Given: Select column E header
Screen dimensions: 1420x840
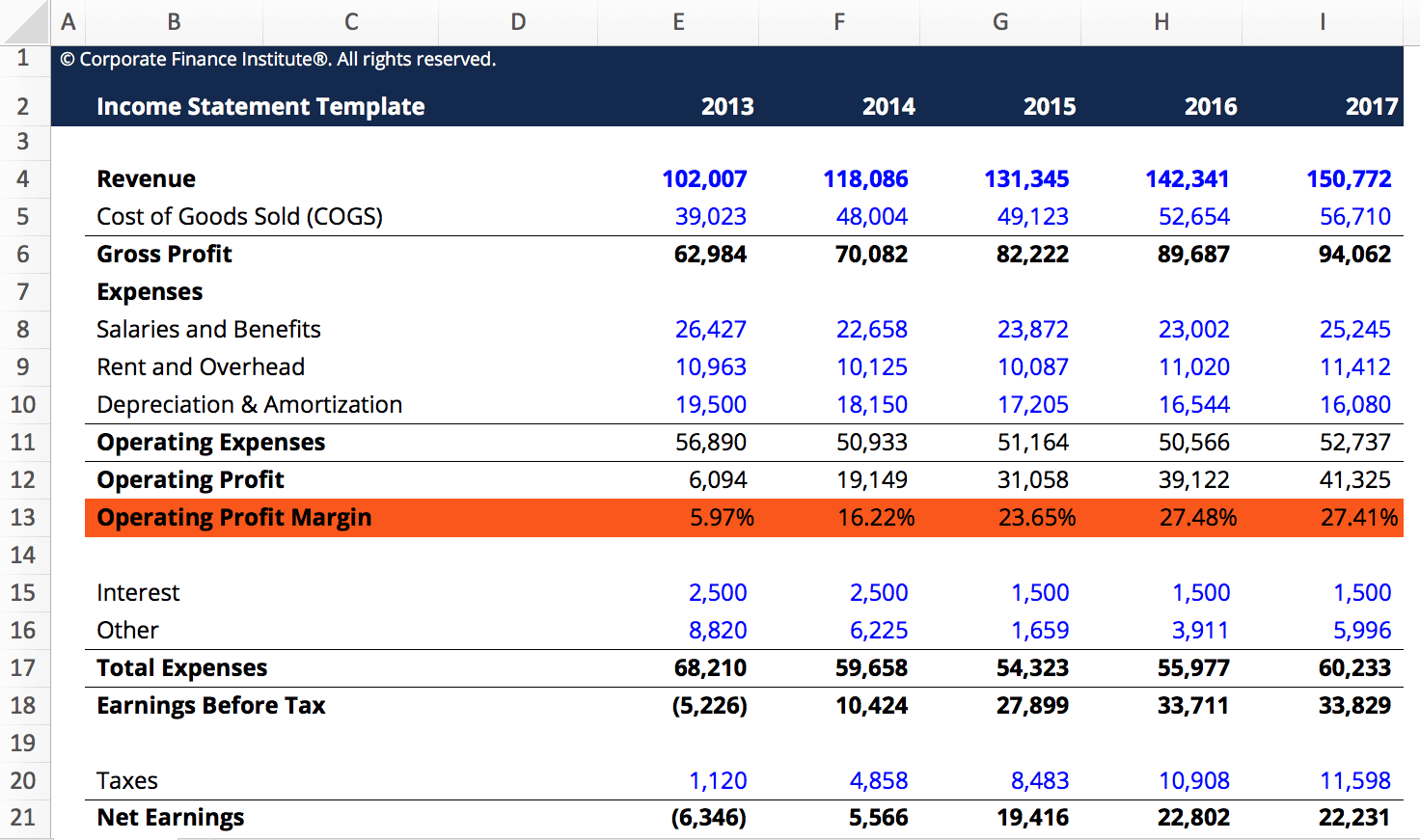Looking at the screenshot, I should (678, 20).
